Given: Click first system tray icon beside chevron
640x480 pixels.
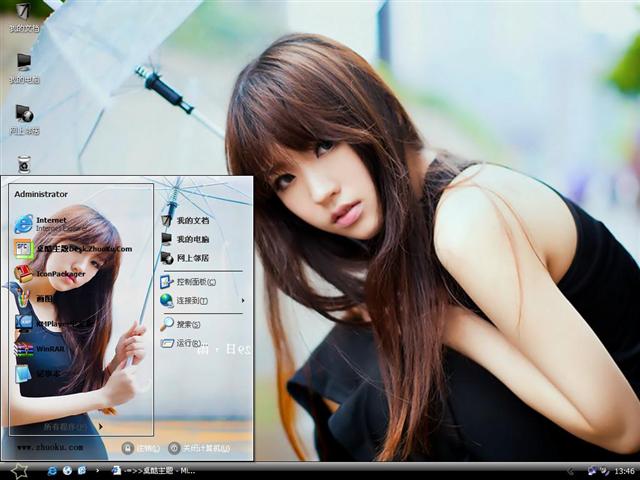Looking at the screenshot, I should tap(591, 471).
